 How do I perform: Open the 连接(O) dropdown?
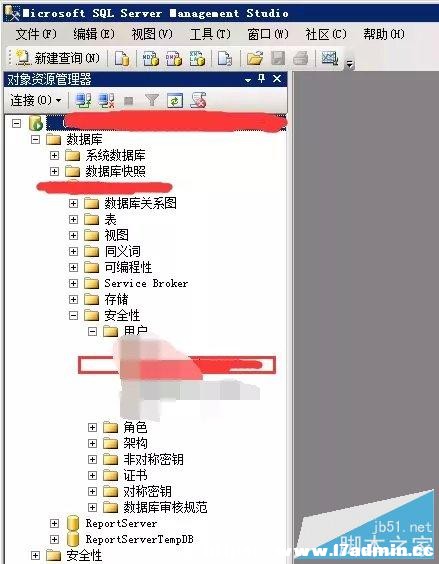coord(35,100)
